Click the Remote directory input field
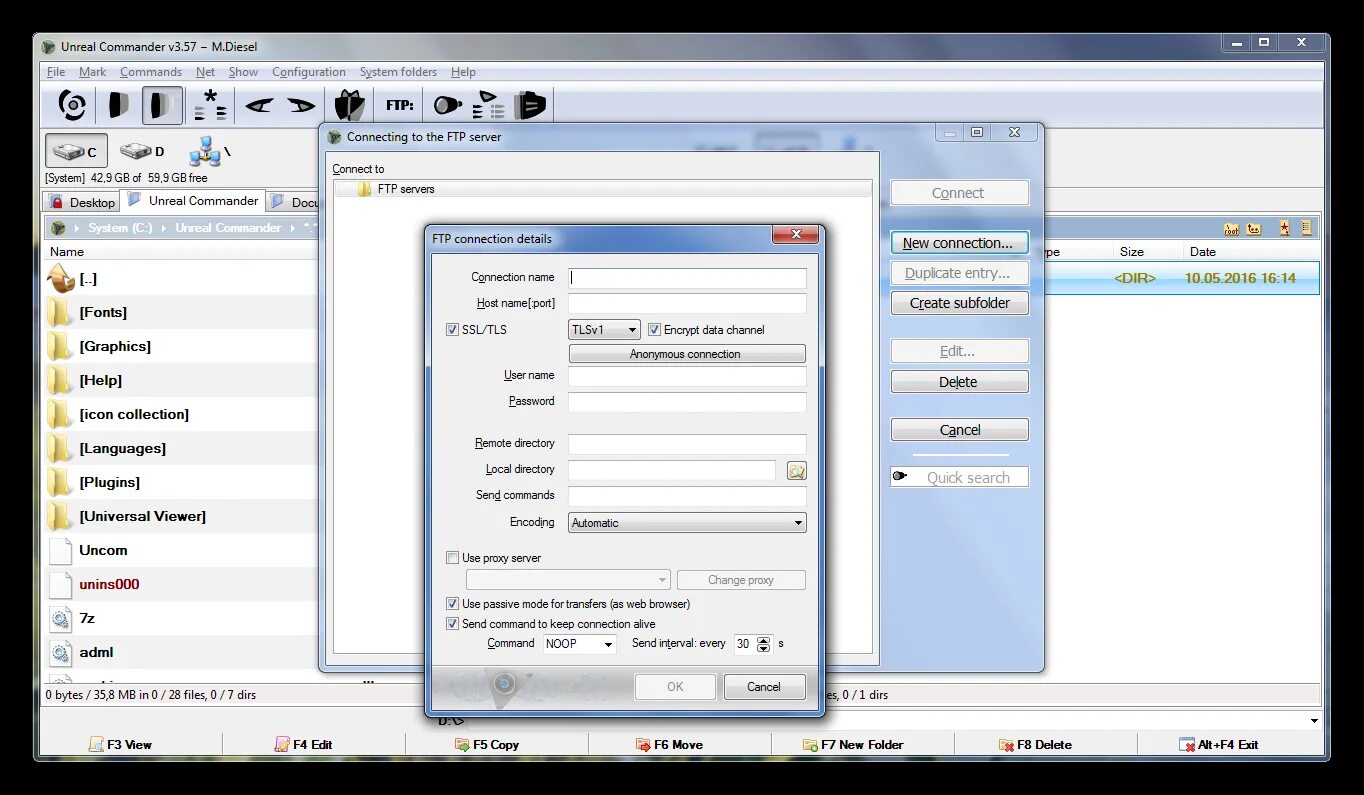The width and height of the screenshot is (1364, 795). pos(687,444)
